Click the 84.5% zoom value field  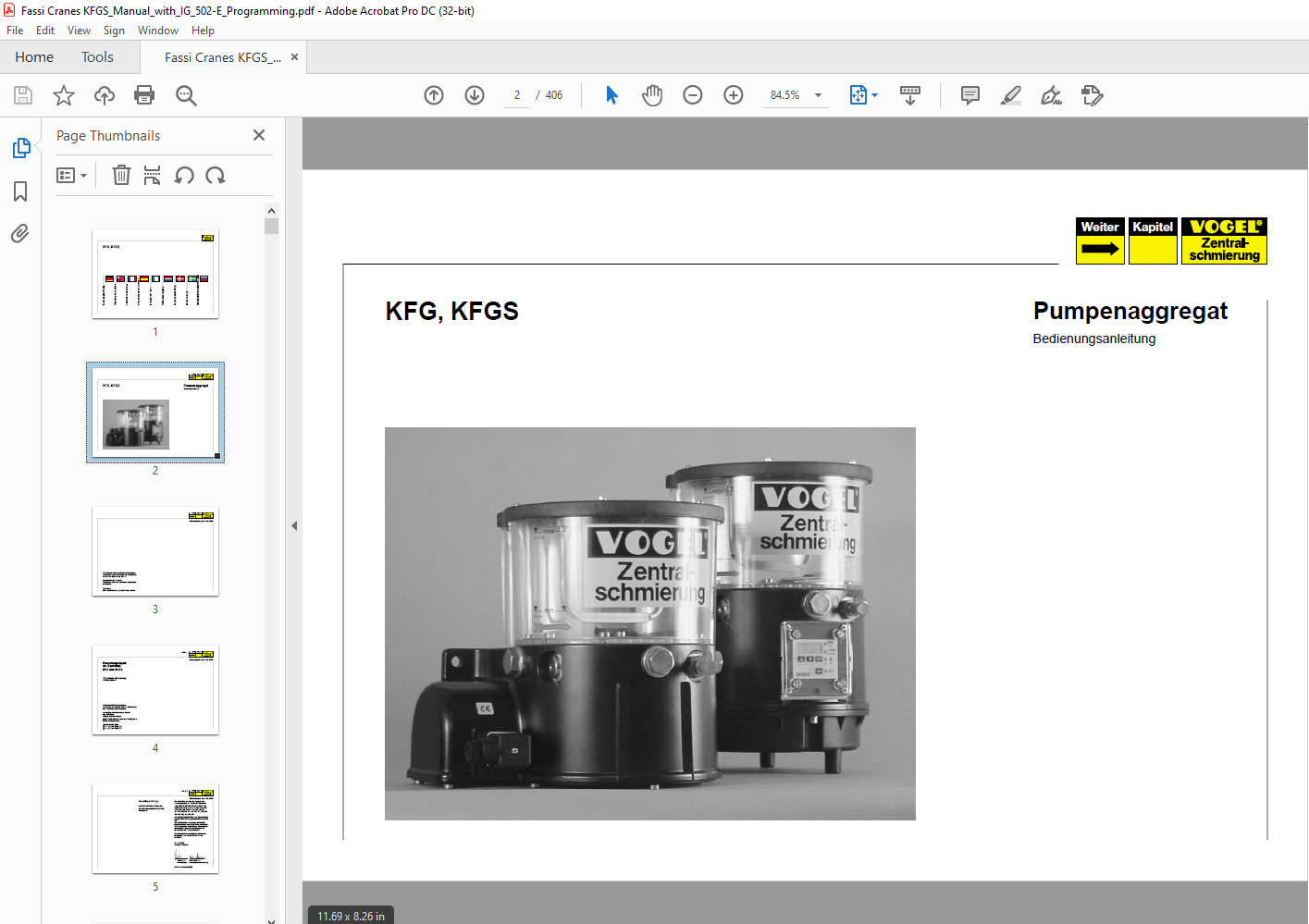pos(785,95)
